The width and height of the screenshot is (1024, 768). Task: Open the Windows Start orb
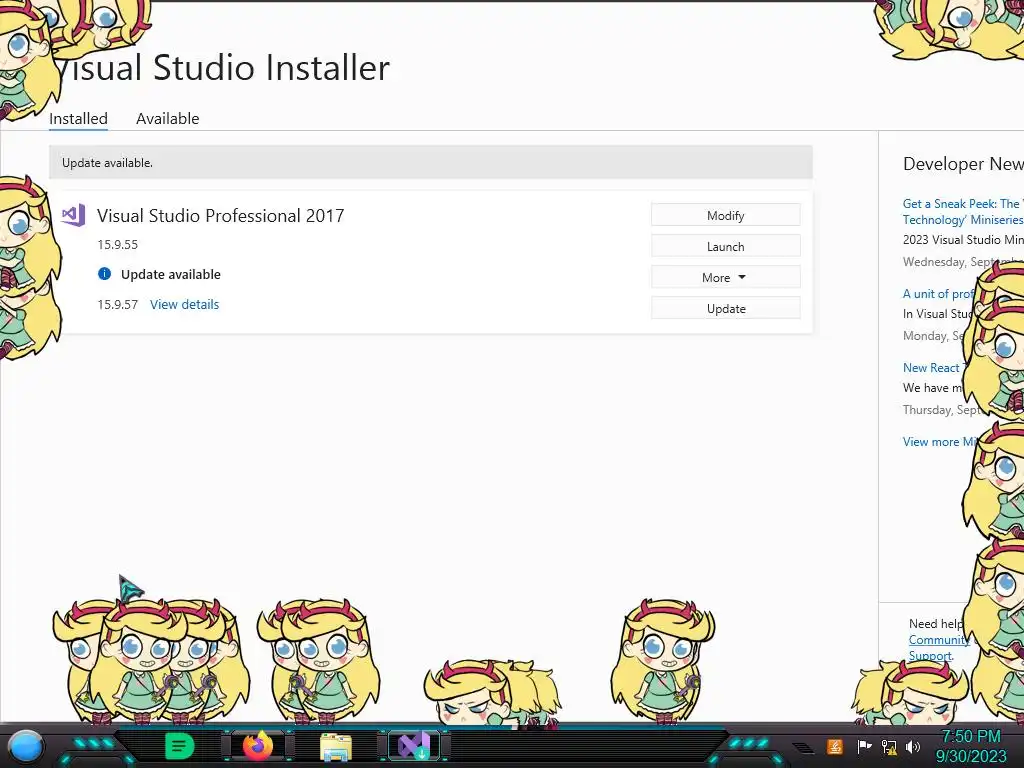coord(26,746)
